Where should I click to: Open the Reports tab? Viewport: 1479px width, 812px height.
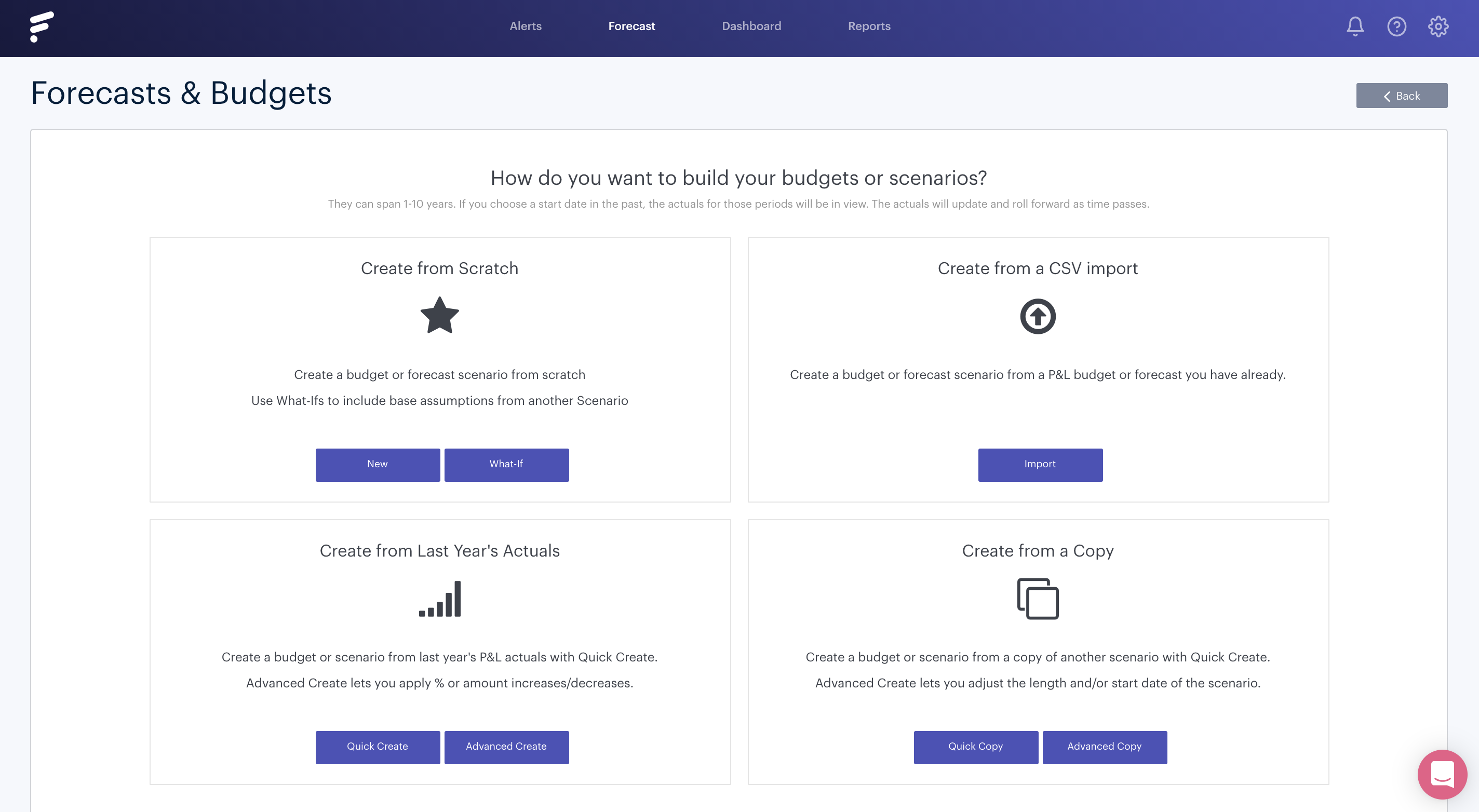pyautogui.click(x=869, y=26)
